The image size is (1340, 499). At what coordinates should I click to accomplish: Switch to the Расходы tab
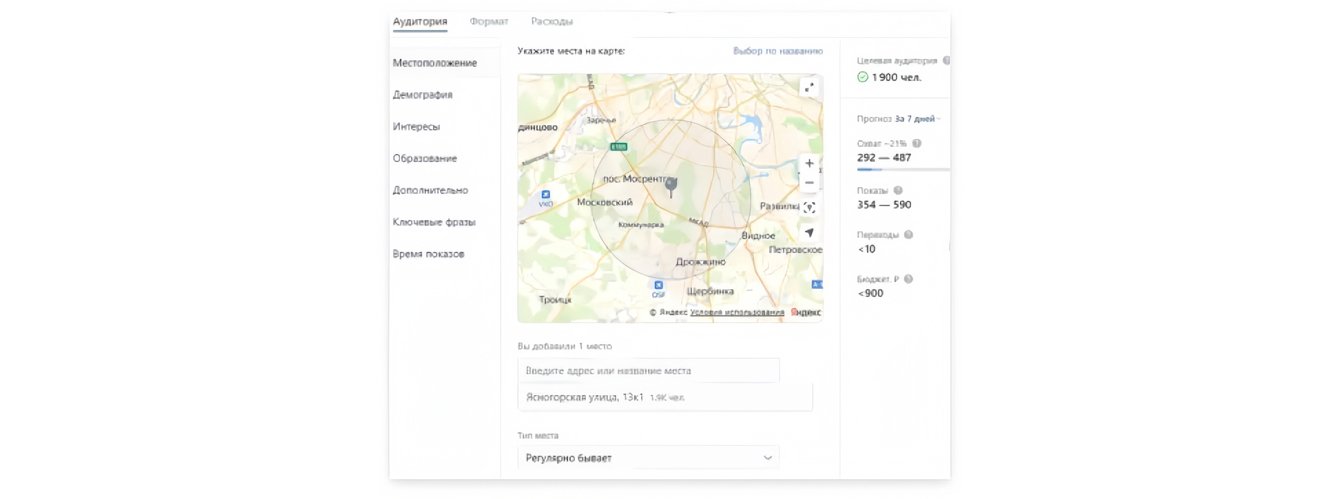click(x=552, y=21)
